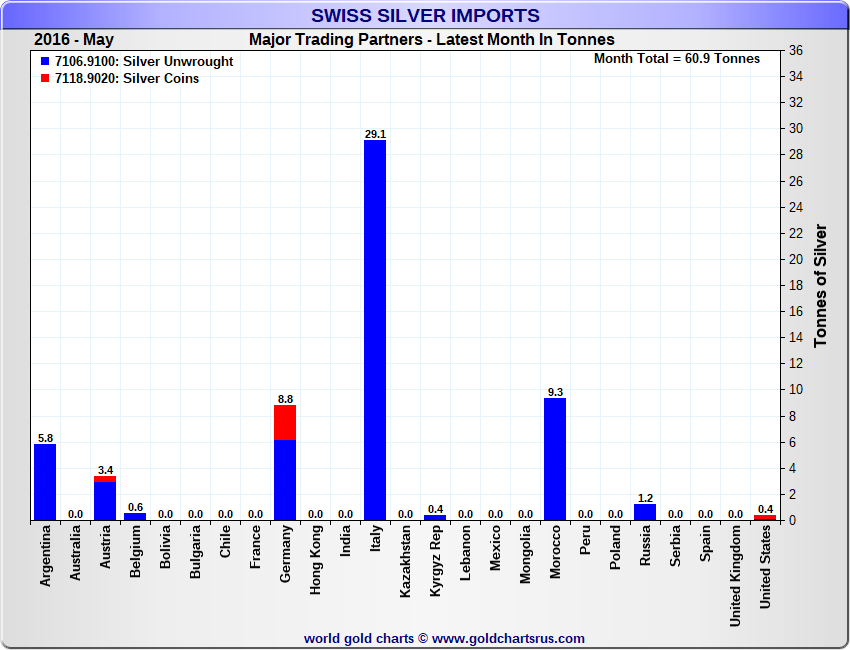Viewport: 850px width, 650px height.
Task: Click the '2016 - May' date label
Action: (74, 40)
